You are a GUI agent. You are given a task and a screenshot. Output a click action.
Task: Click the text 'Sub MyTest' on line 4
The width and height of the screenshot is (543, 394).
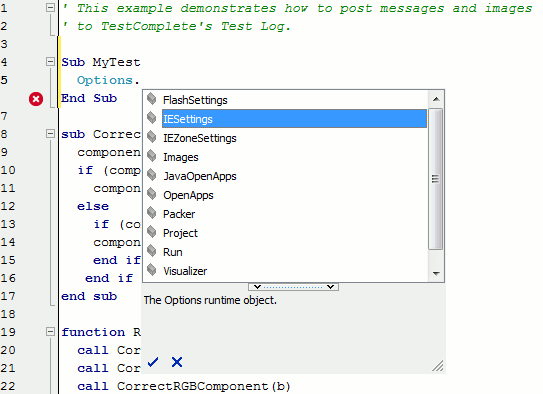(x=101, y=62)
